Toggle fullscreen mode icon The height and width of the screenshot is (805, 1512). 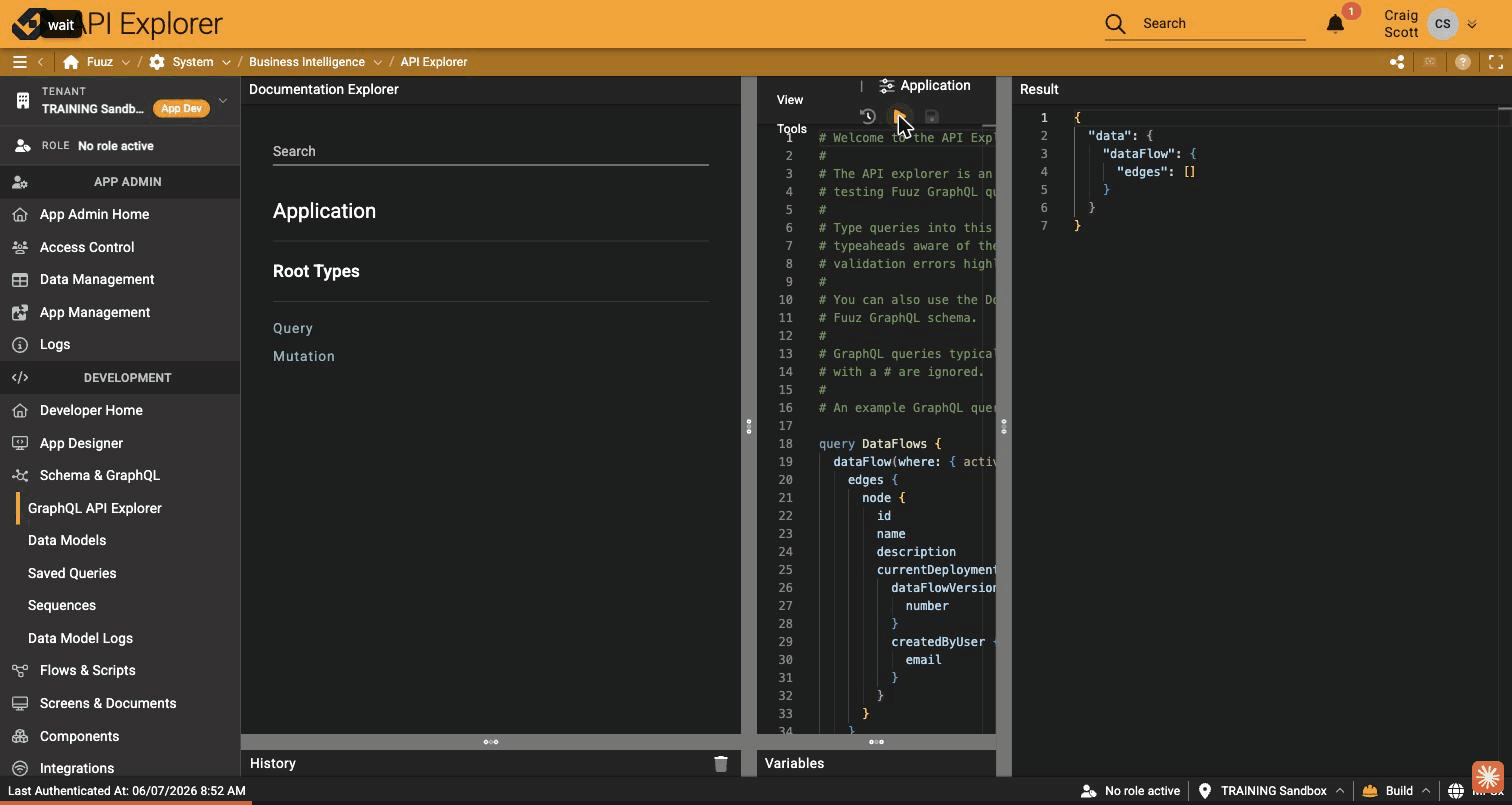coord(1496,62)
